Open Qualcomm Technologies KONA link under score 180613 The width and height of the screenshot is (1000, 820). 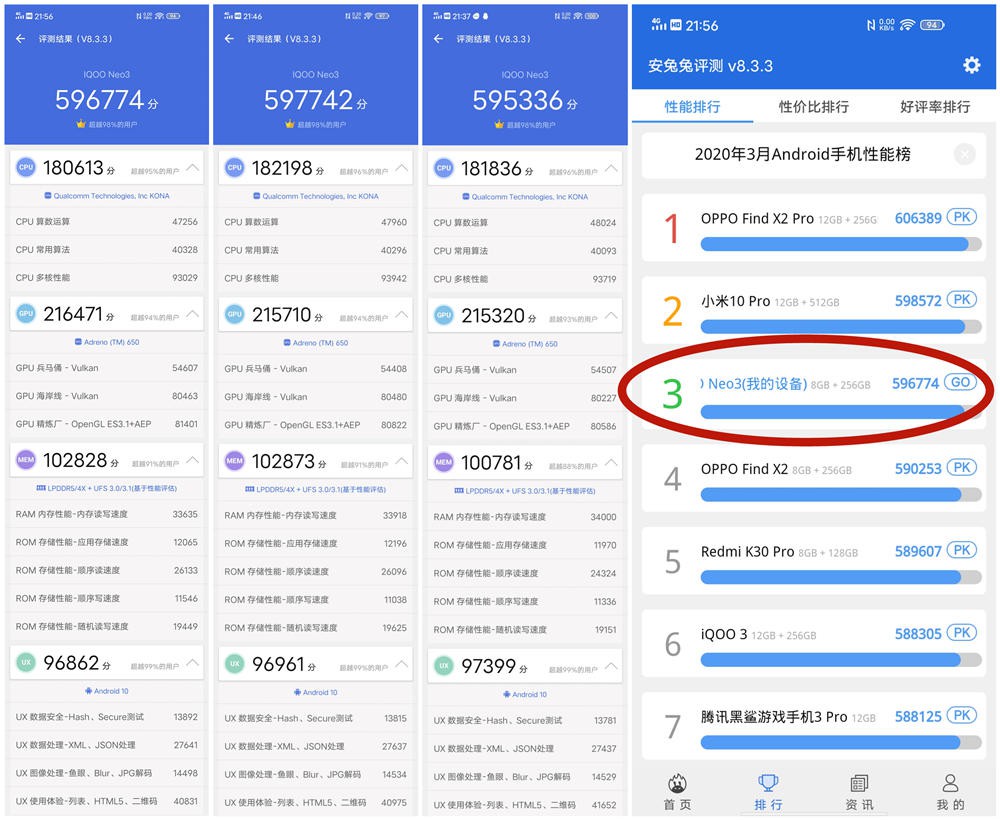(x=107, y=196)
